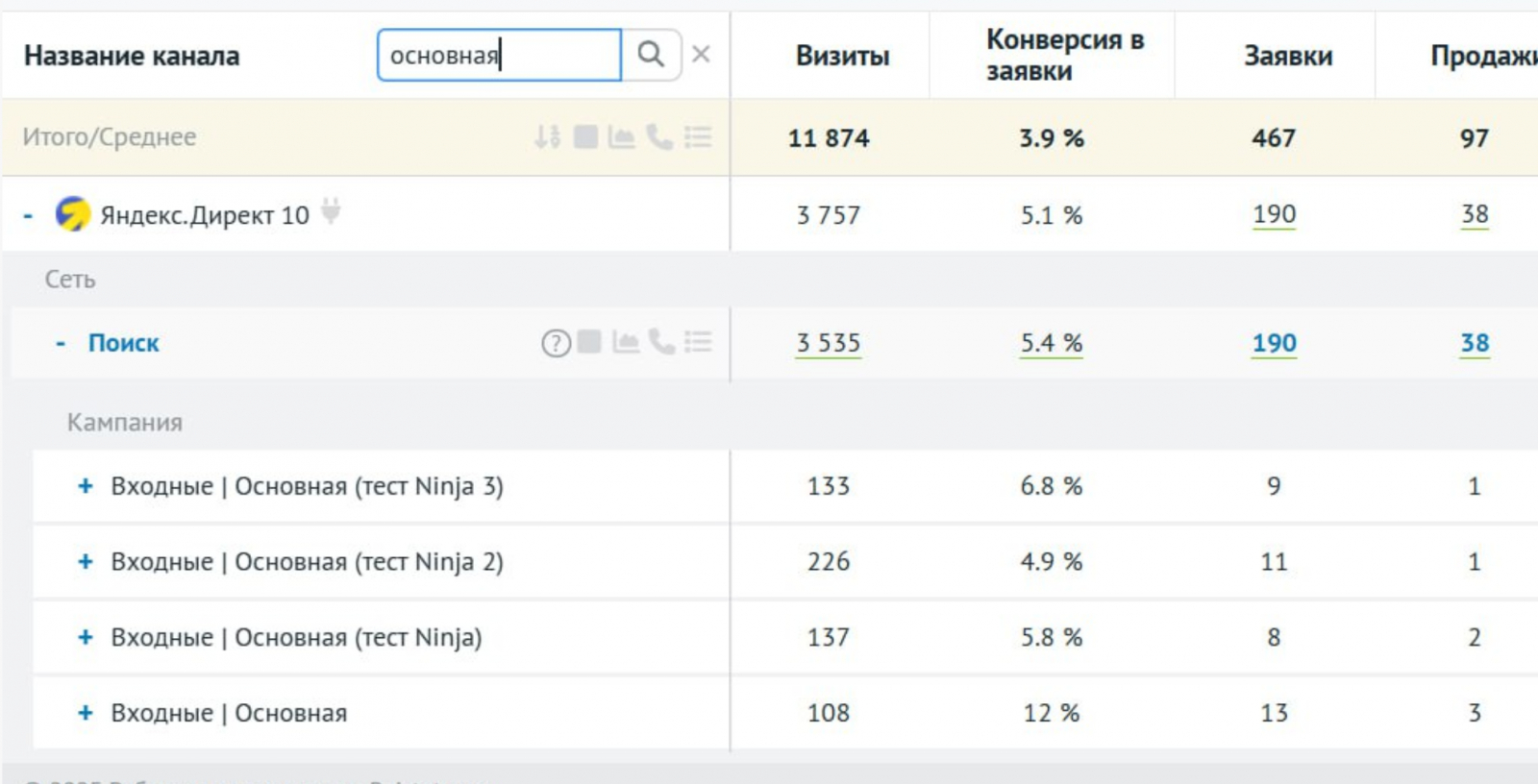Click the plug icon beside Яндекс.Директ 10

click(331, 210)
